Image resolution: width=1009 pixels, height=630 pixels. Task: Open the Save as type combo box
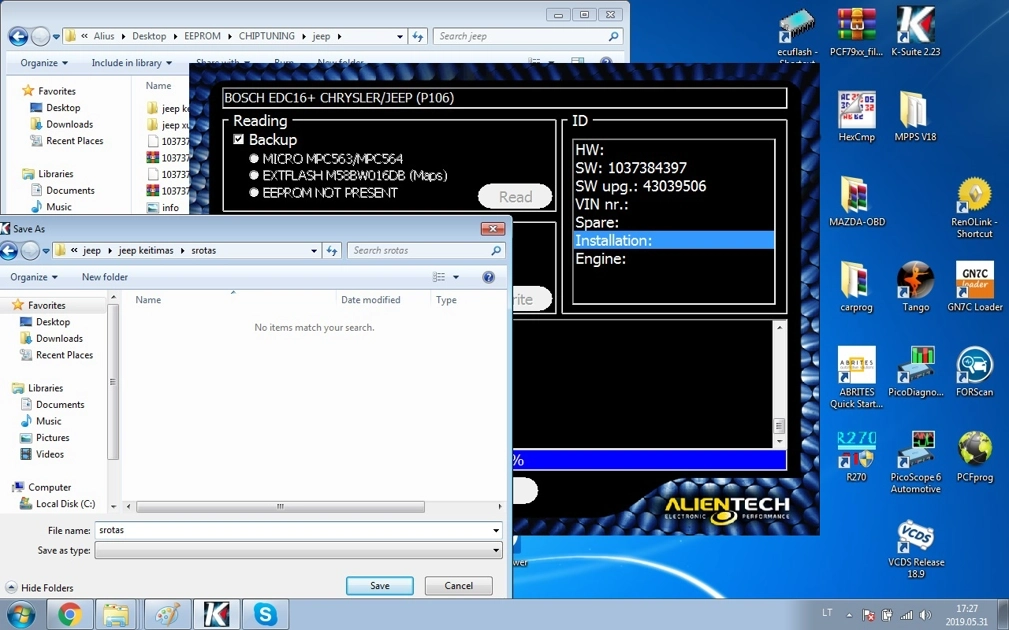[x=299, y=550]
